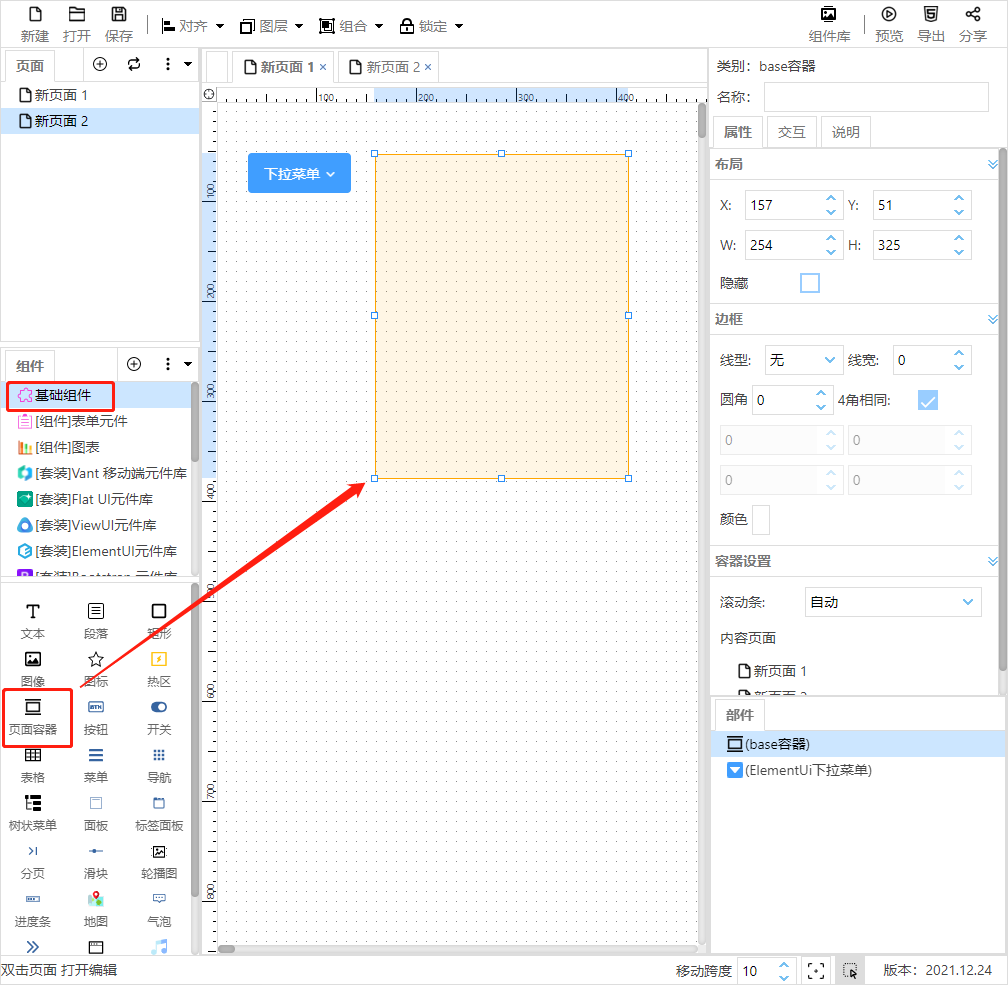
Task: Click the 导出 export icon
Action: coord(931,15)
